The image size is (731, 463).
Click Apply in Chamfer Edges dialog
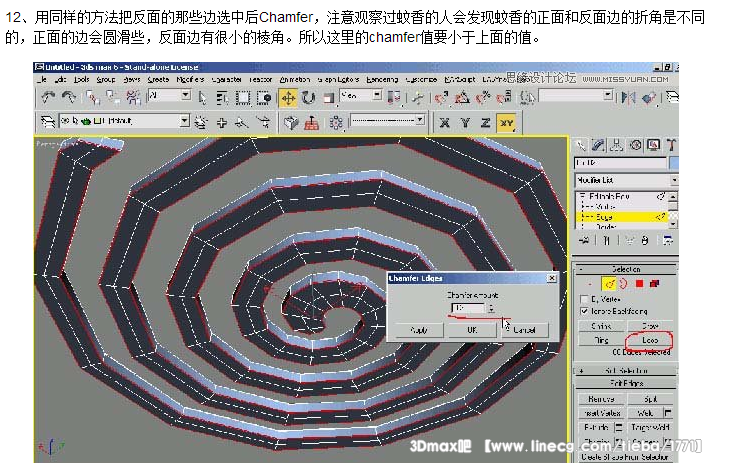click(x=419, y=330)
